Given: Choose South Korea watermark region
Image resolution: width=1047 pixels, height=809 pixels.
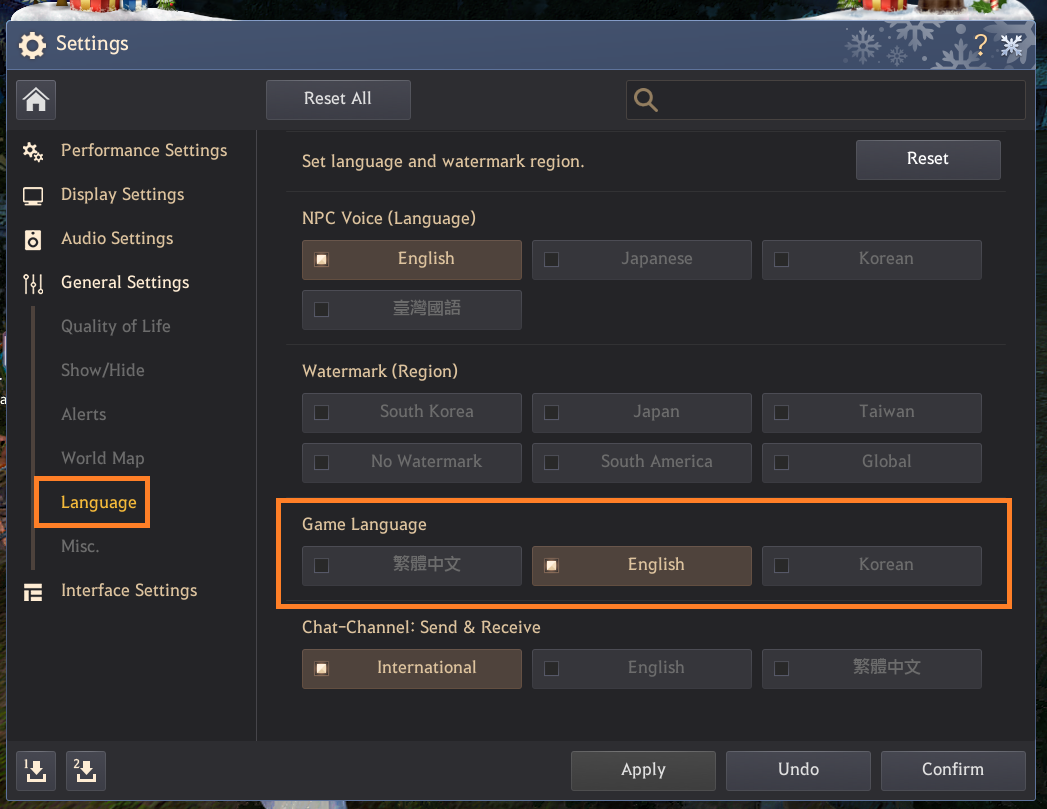Looking at the screenshot, I should point(411,413).
